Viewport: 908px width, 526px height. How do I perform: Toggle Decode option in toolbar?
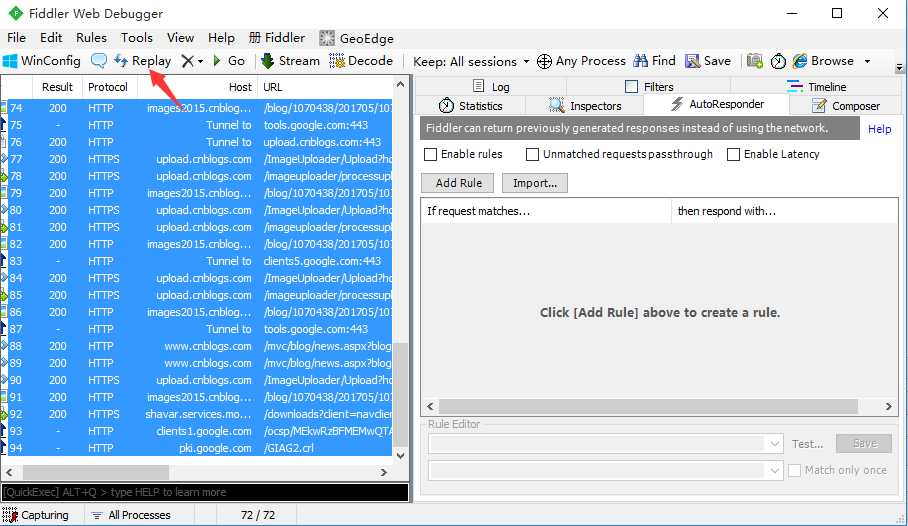pos(361,61)
